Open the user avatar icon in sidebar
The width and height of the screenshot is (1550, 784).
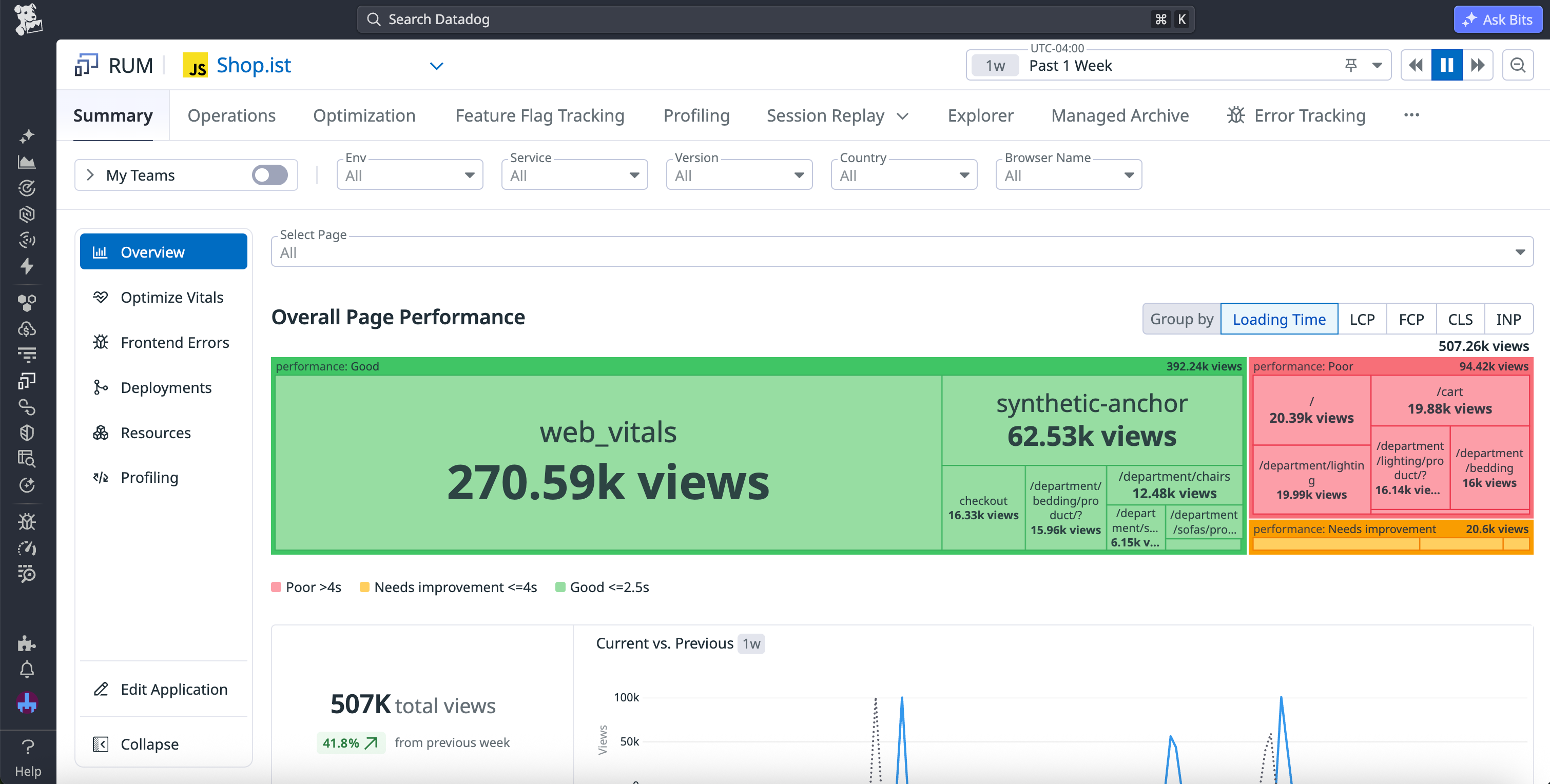[27, 702]
